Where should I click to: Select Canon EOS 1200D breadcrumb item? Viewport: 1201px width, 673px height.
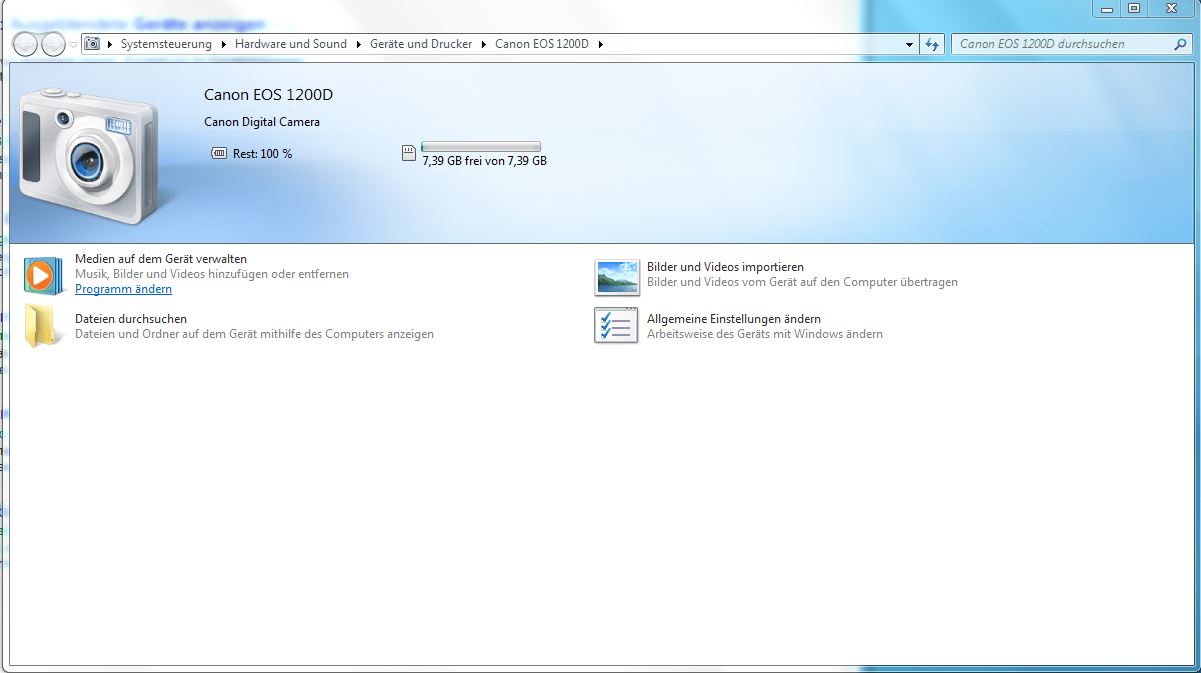coord(542,44)
